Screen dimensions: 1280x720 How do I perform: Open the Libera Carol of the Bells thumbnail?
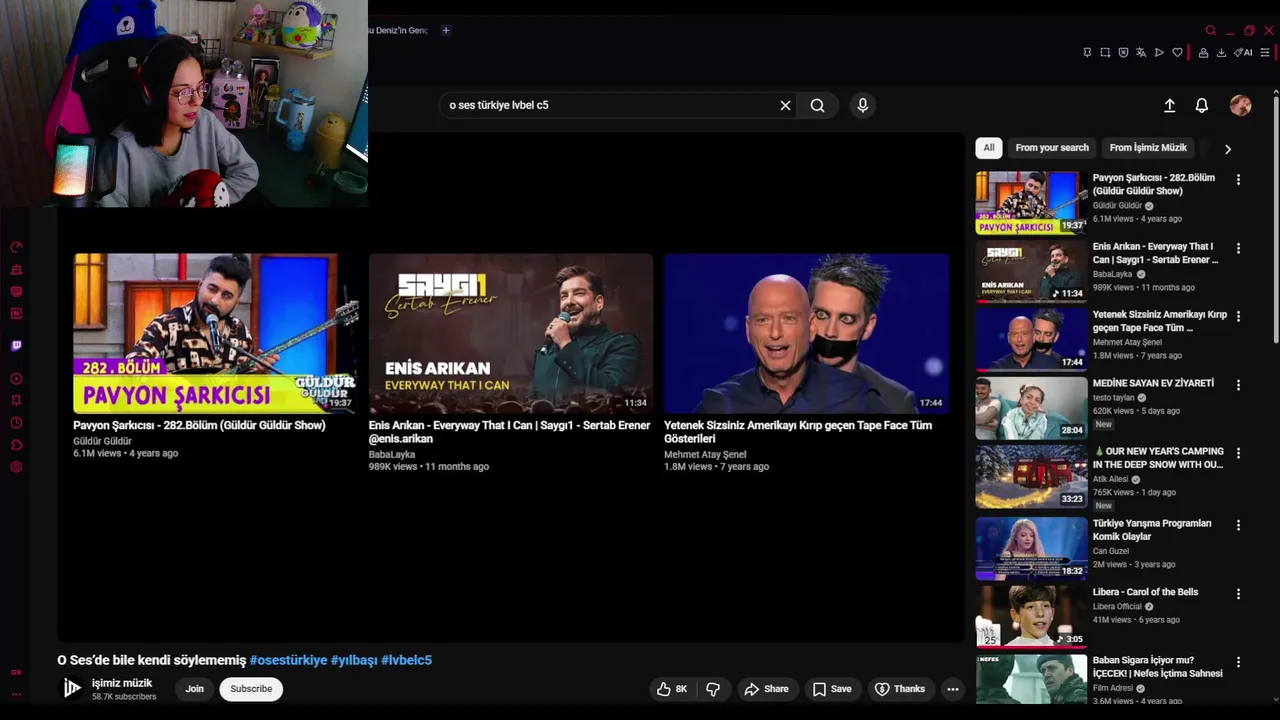(1031, 616)
